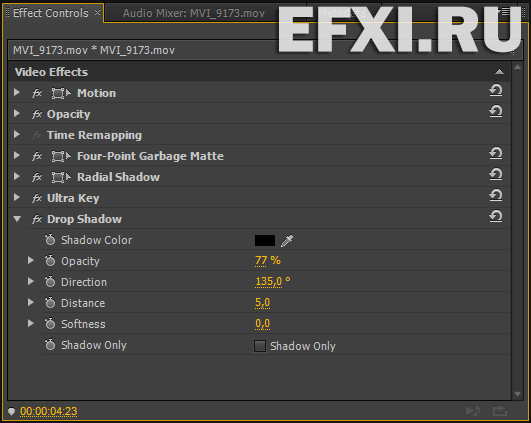
Task: Expand Drop Shadow Opacity parameter
Action: [x=30, y=260]
